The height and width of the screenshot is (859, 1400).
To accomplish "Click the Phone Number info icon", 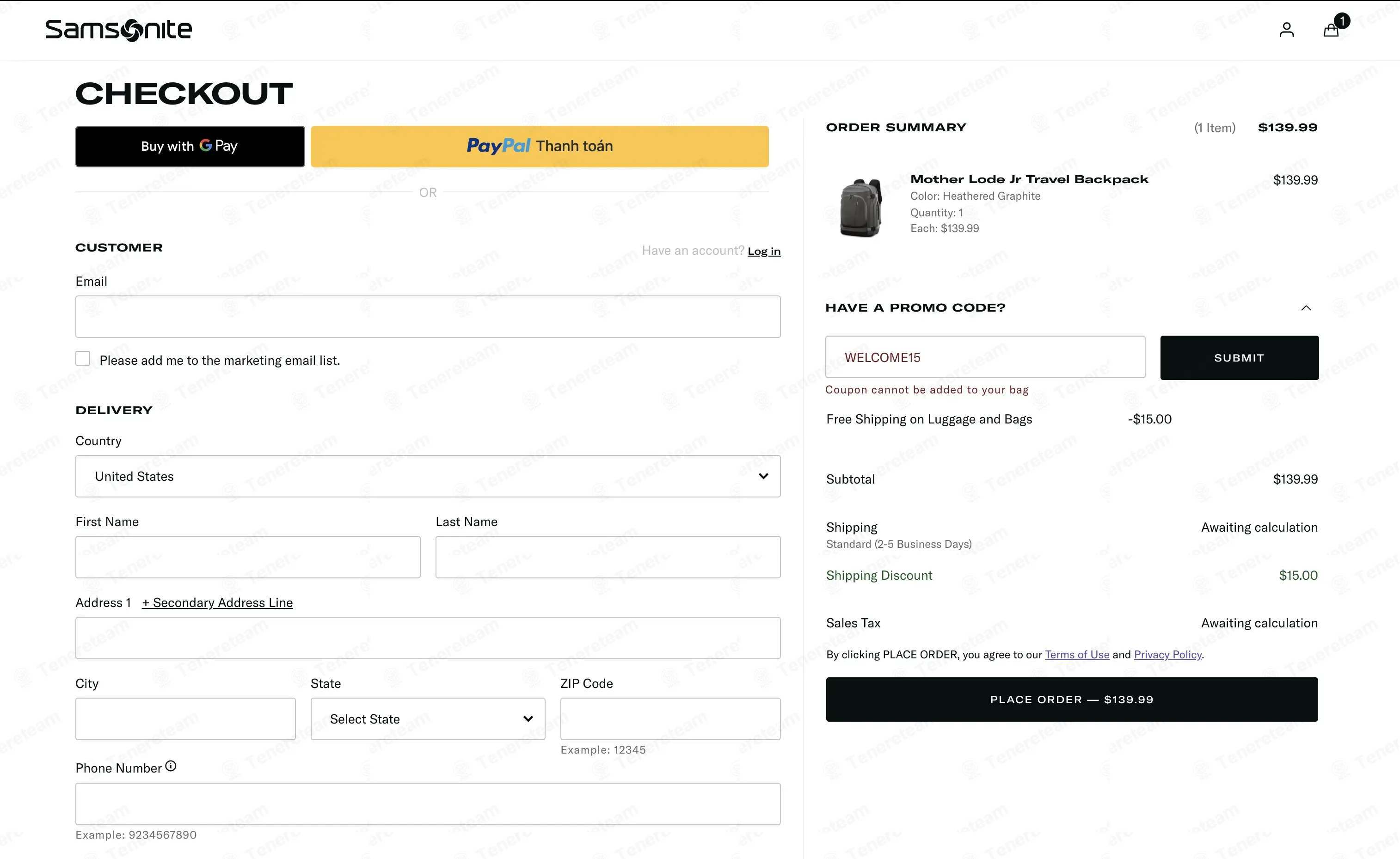I will tap(171, 766).
